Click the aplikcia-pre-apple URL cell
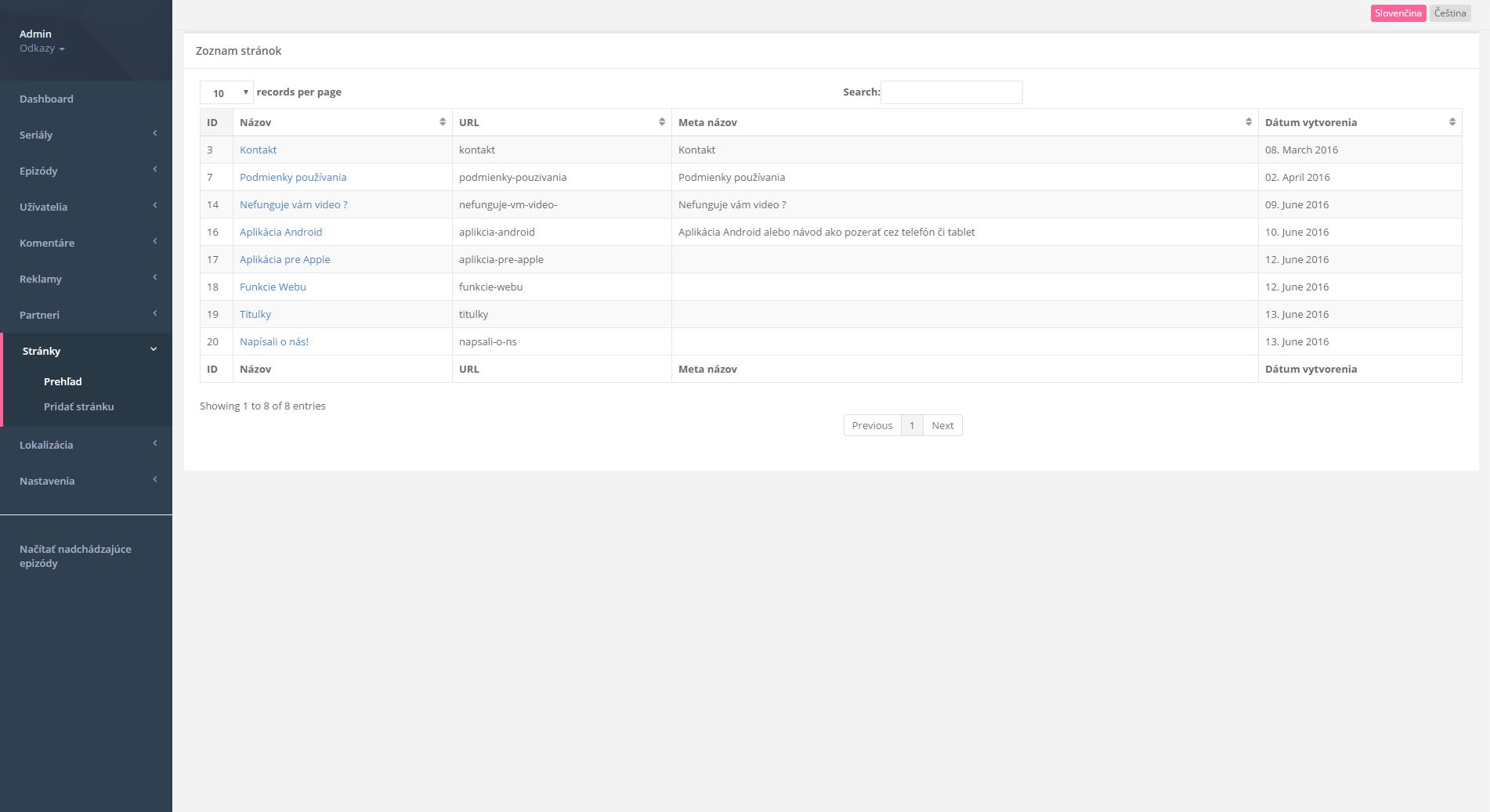Screen dimensions: 1490x812 pyautogui.click(x=562, y=259)
